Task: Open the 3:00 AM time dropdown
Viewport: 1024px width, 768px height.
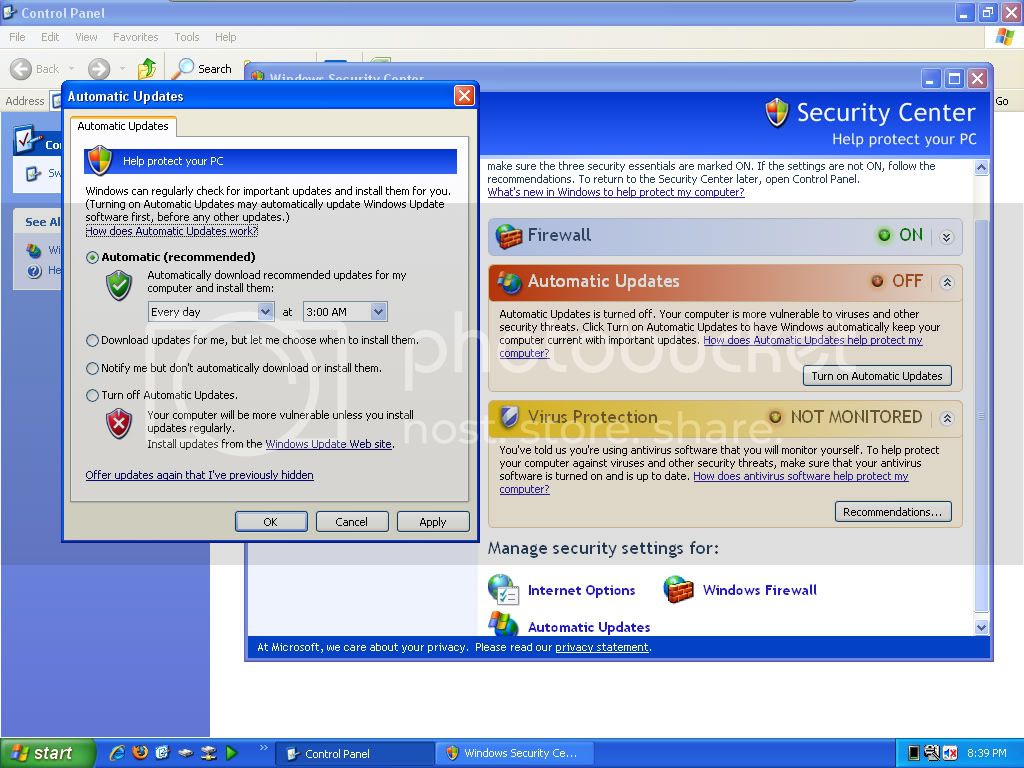Action: [376, 311]
